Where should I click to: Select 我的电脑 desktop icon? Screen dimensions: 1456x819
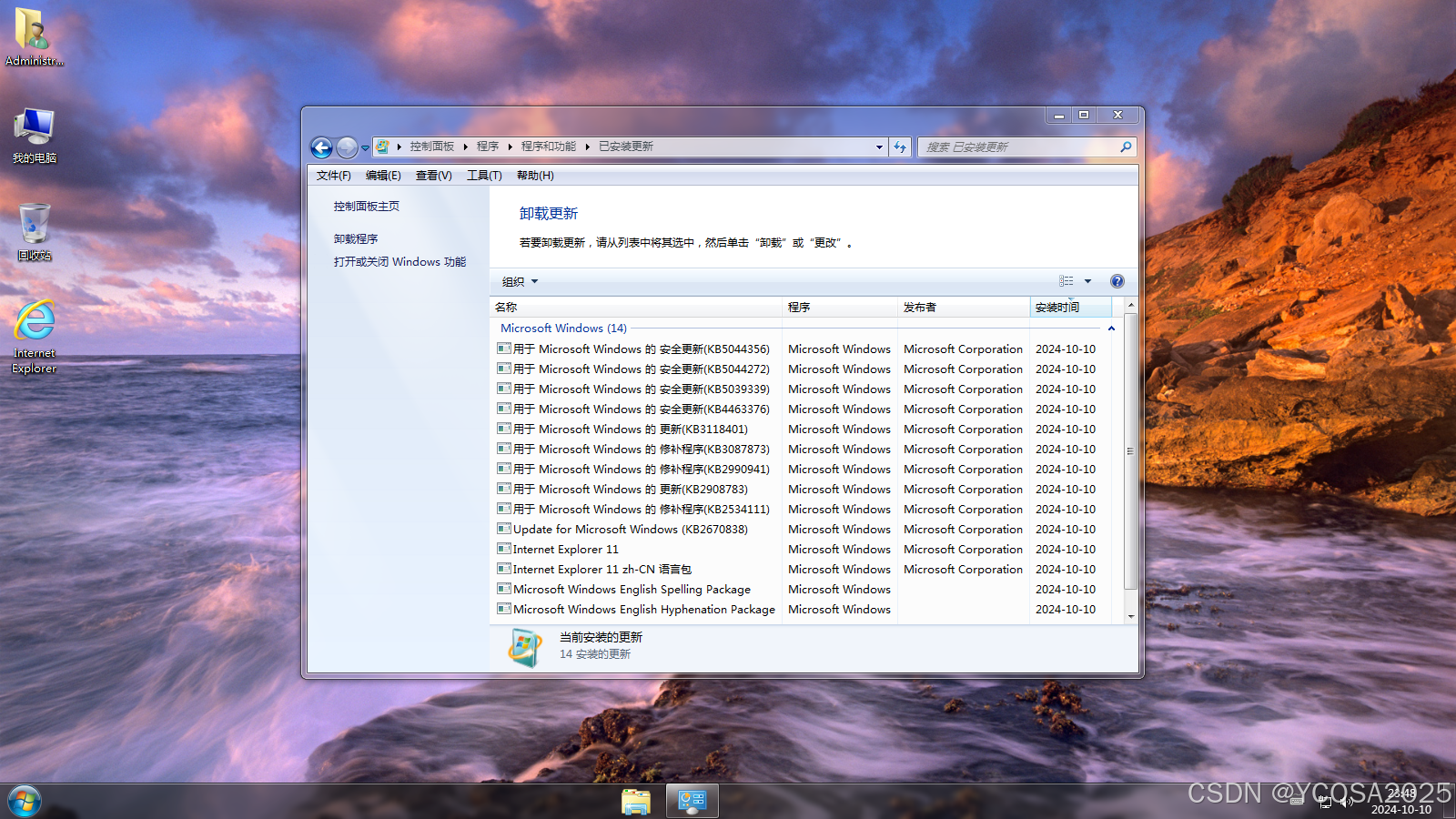point(34,136)
